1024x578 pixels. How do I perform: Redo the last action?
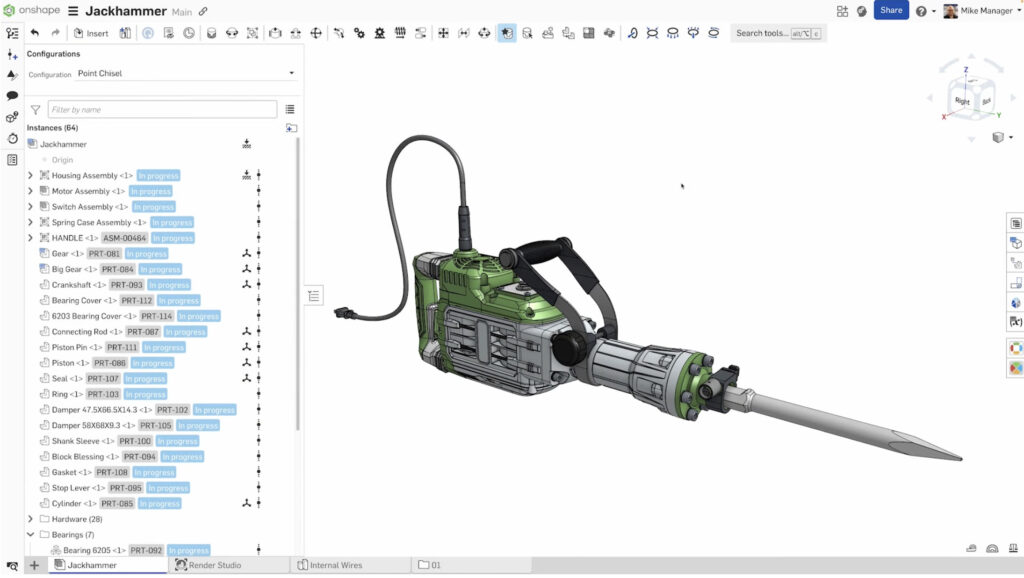(57, 33)
